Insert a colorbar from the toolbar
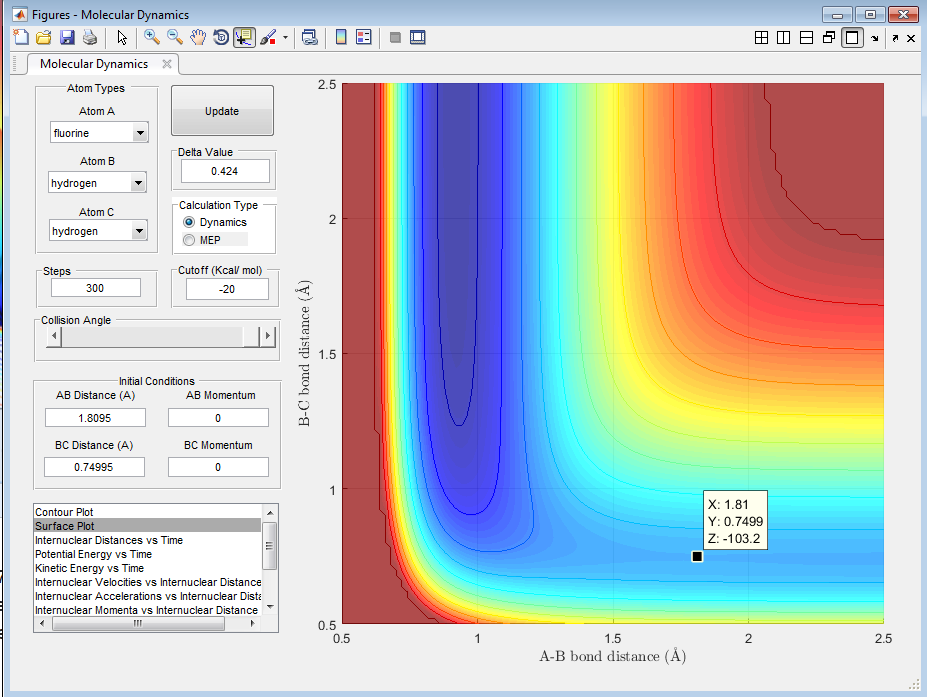This screenshot has width=927, height=697. coord(341,37)
